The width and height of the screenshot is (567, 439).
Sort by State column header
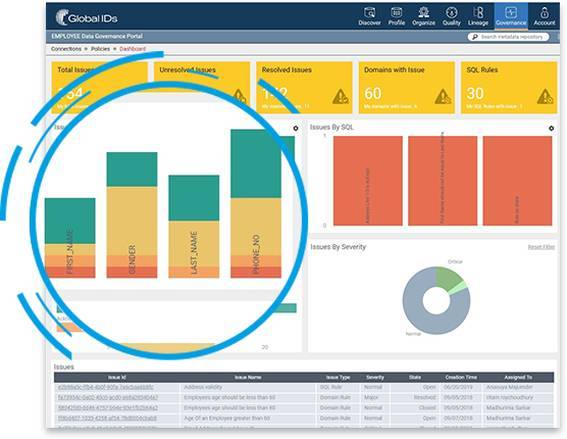coord(415,377)
